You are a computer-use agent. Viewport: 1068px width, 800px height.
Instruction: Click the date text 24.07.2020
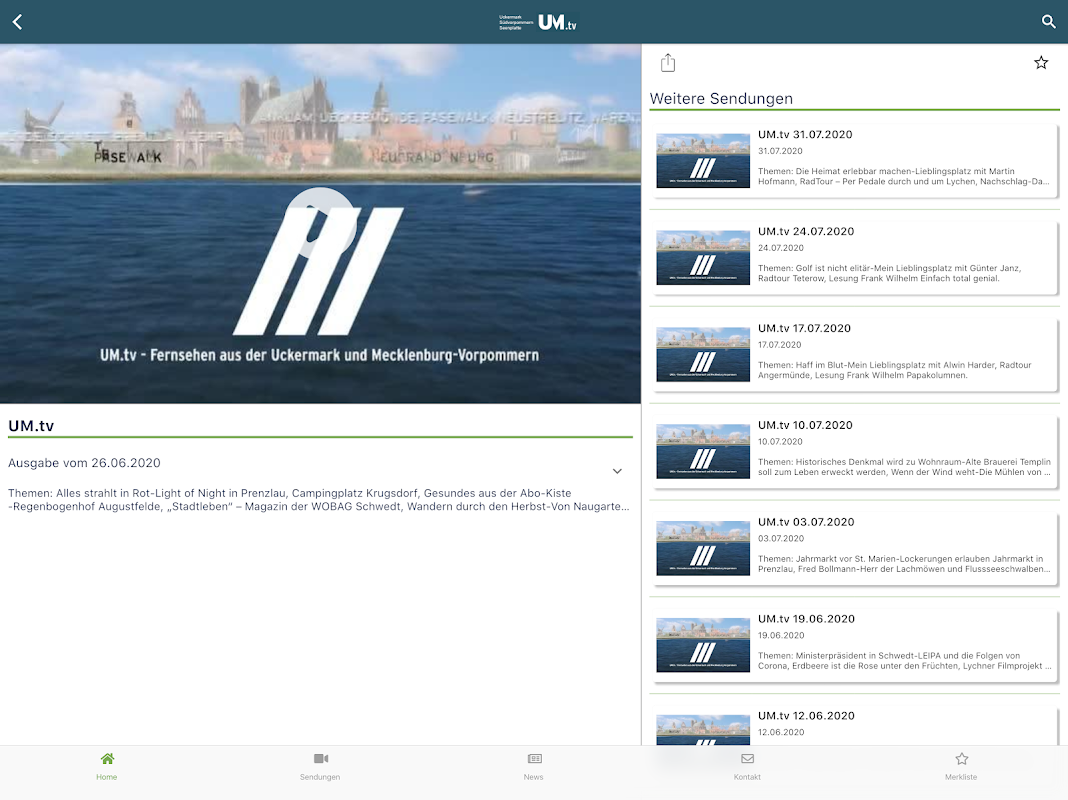781,248
